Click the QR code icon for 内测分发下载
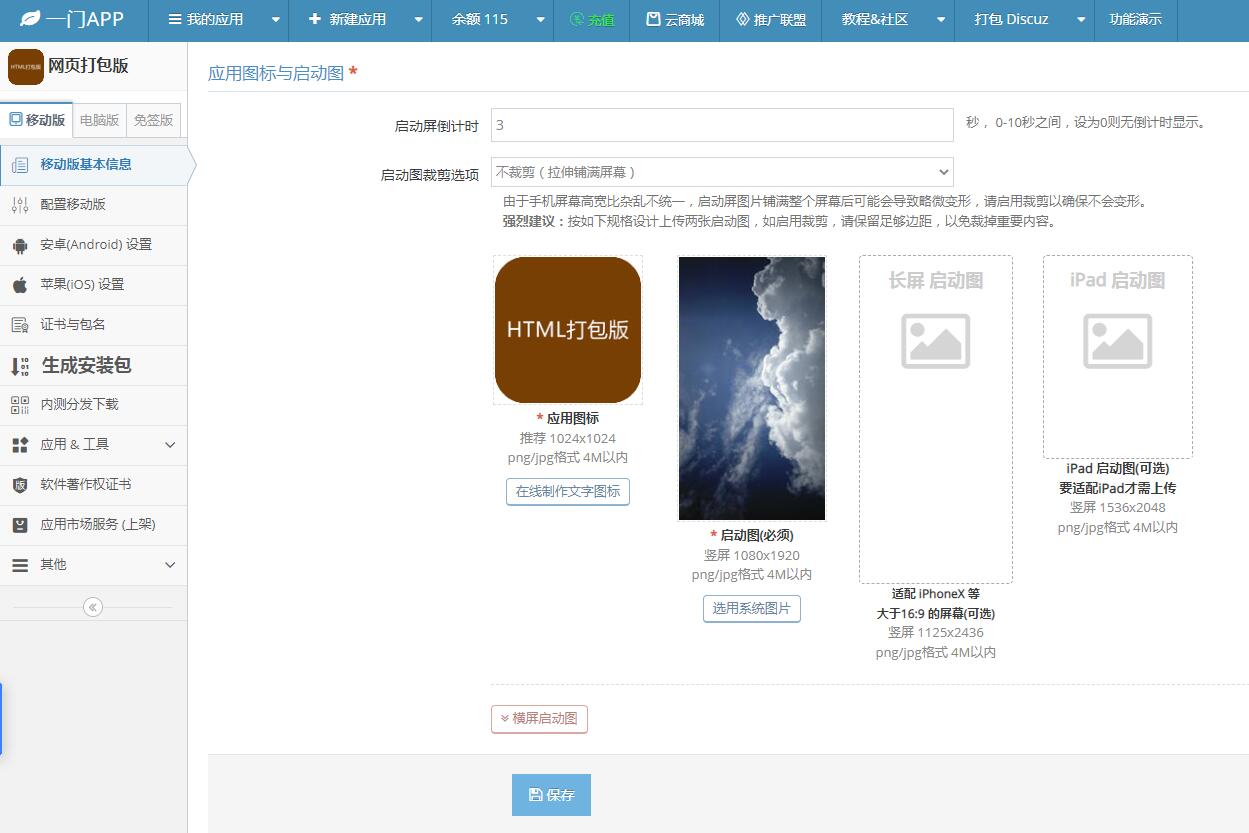 pos(20,405)
